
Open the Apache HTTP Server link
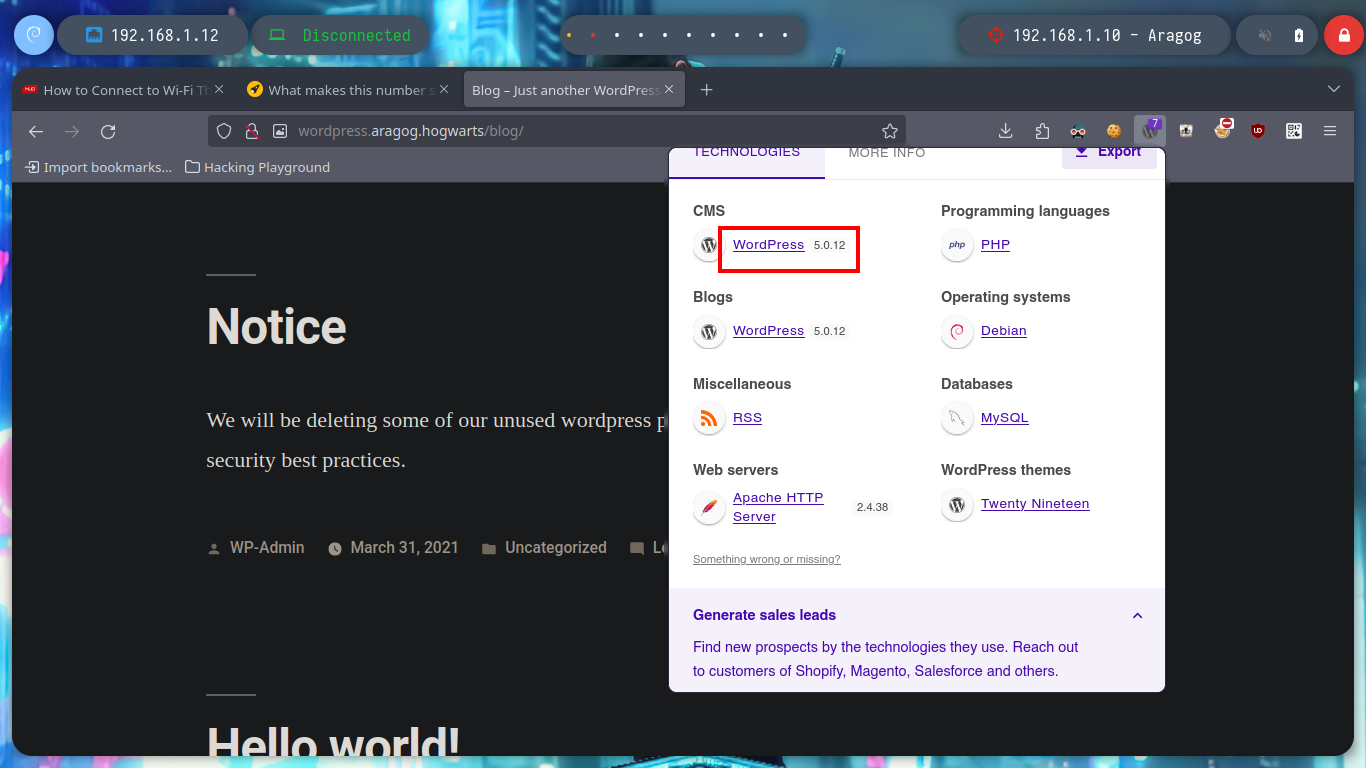(778, 507)
